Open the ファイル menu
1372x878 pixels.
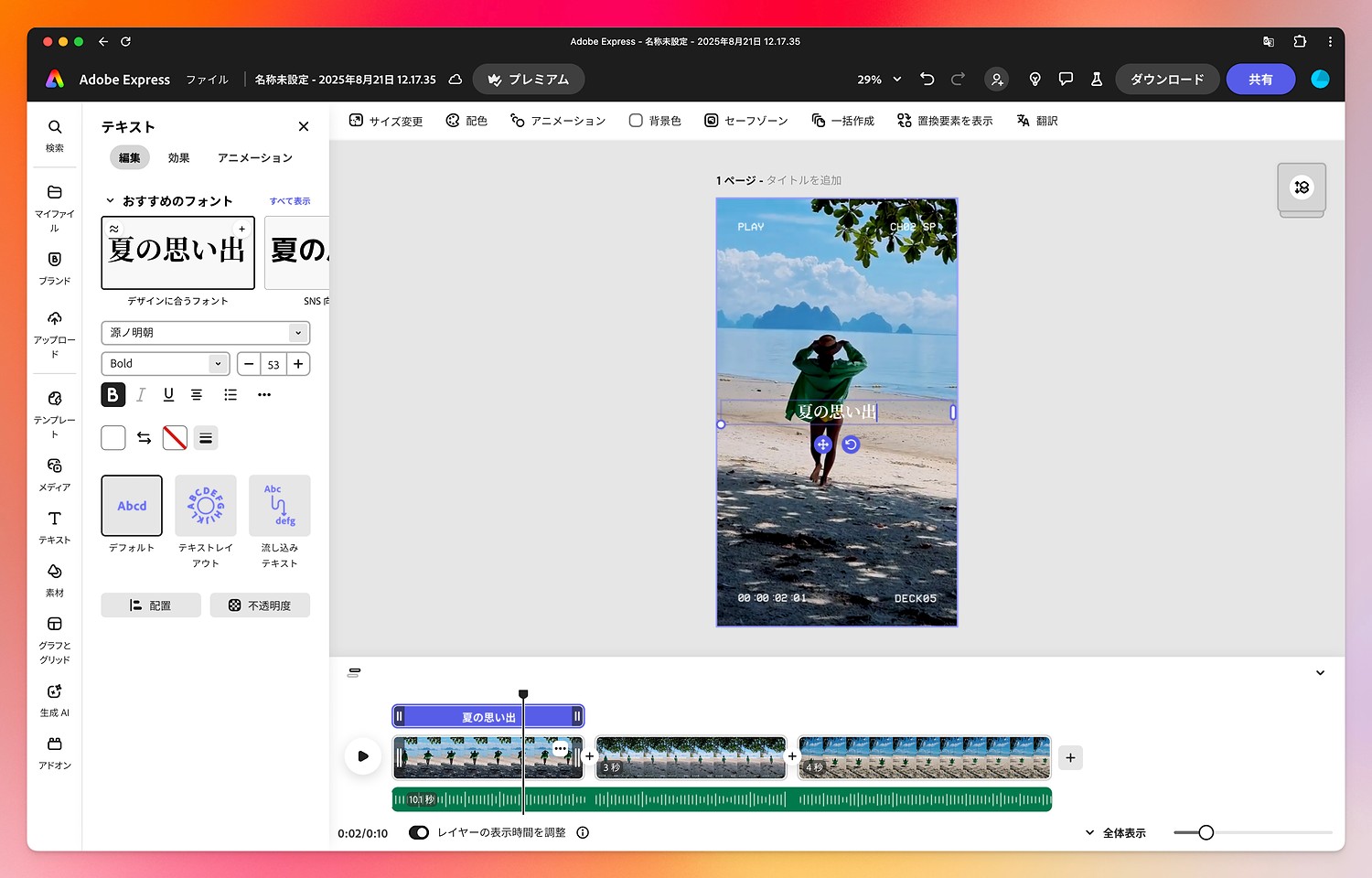tap(207, 80)
